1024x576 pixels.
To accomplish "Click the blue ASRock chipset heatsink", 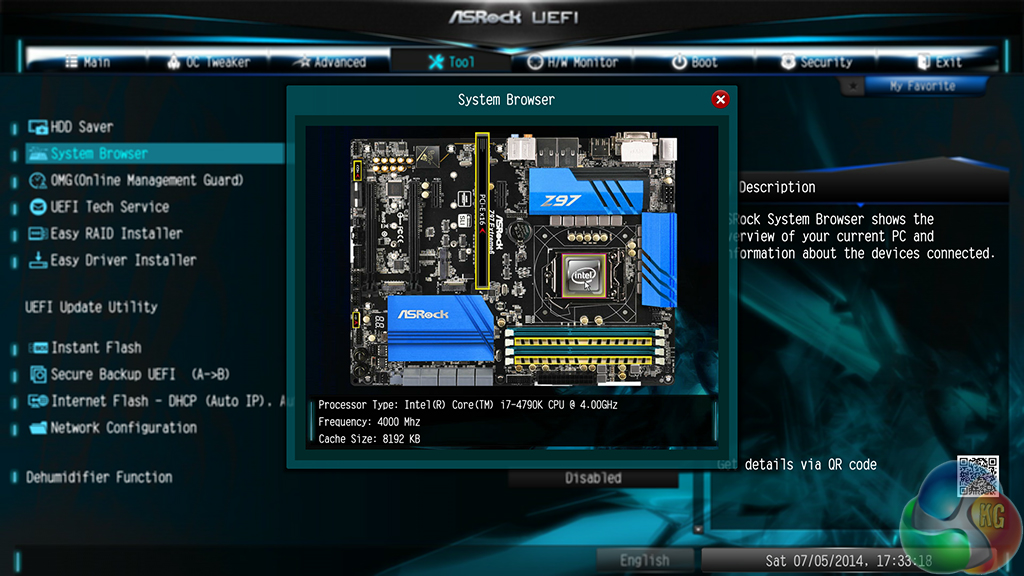I will tap(440, 329).
